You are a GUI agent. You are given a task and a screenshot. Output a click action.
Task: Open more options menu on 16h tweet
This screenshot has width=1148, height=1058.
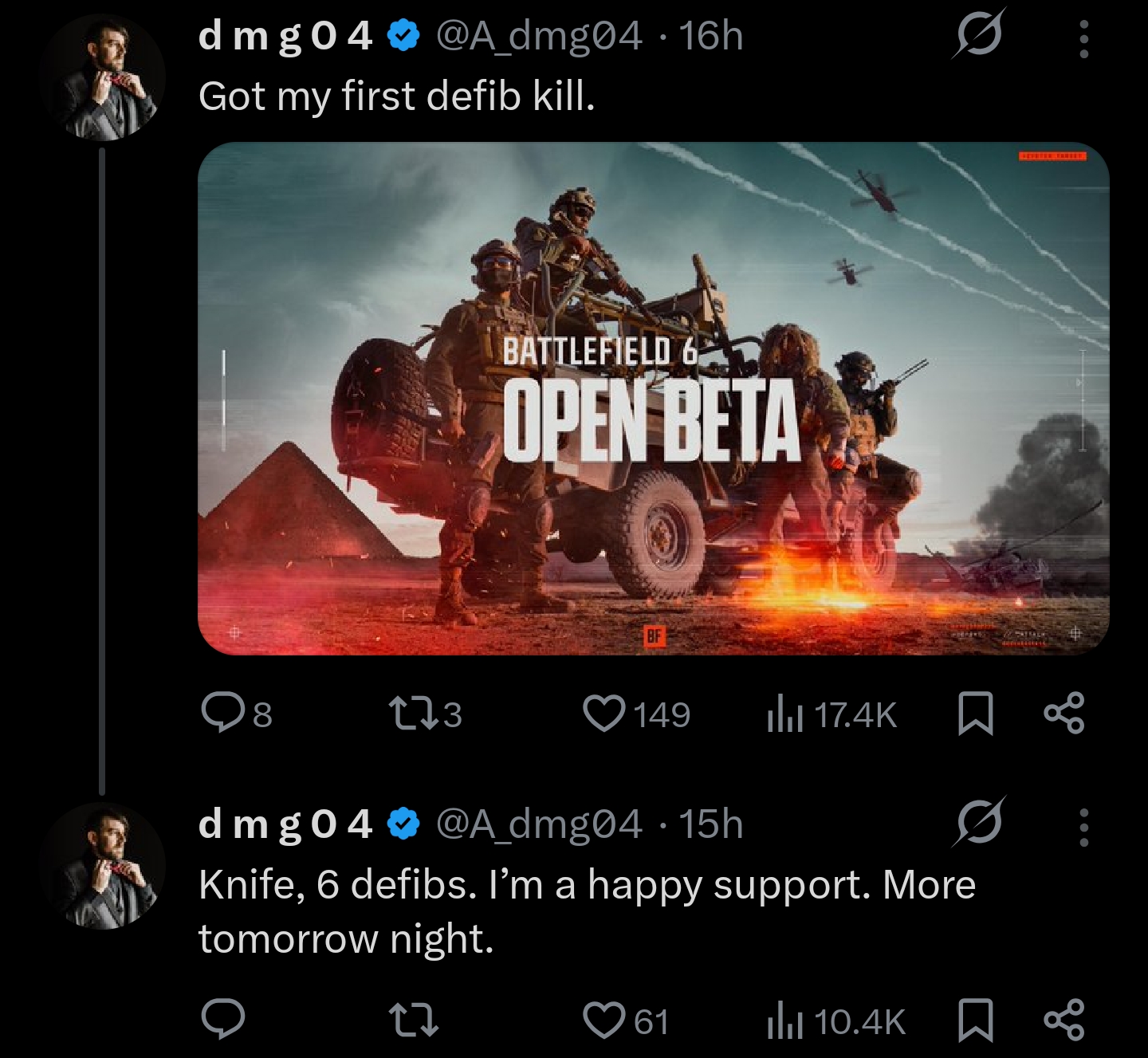click(1083, 38)
